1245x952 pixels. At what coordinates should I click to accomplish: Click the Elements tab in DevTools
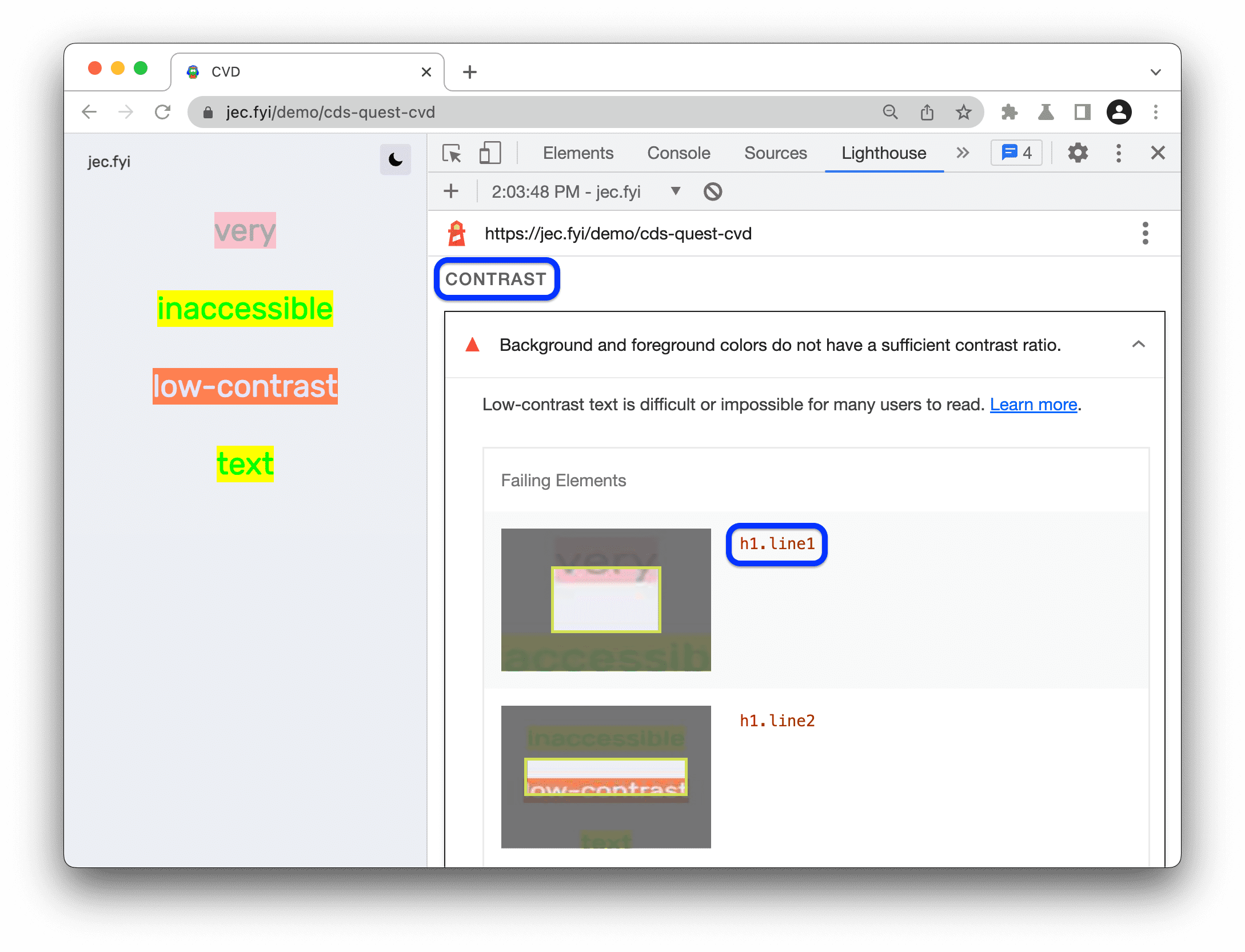[x=579, y=154]
